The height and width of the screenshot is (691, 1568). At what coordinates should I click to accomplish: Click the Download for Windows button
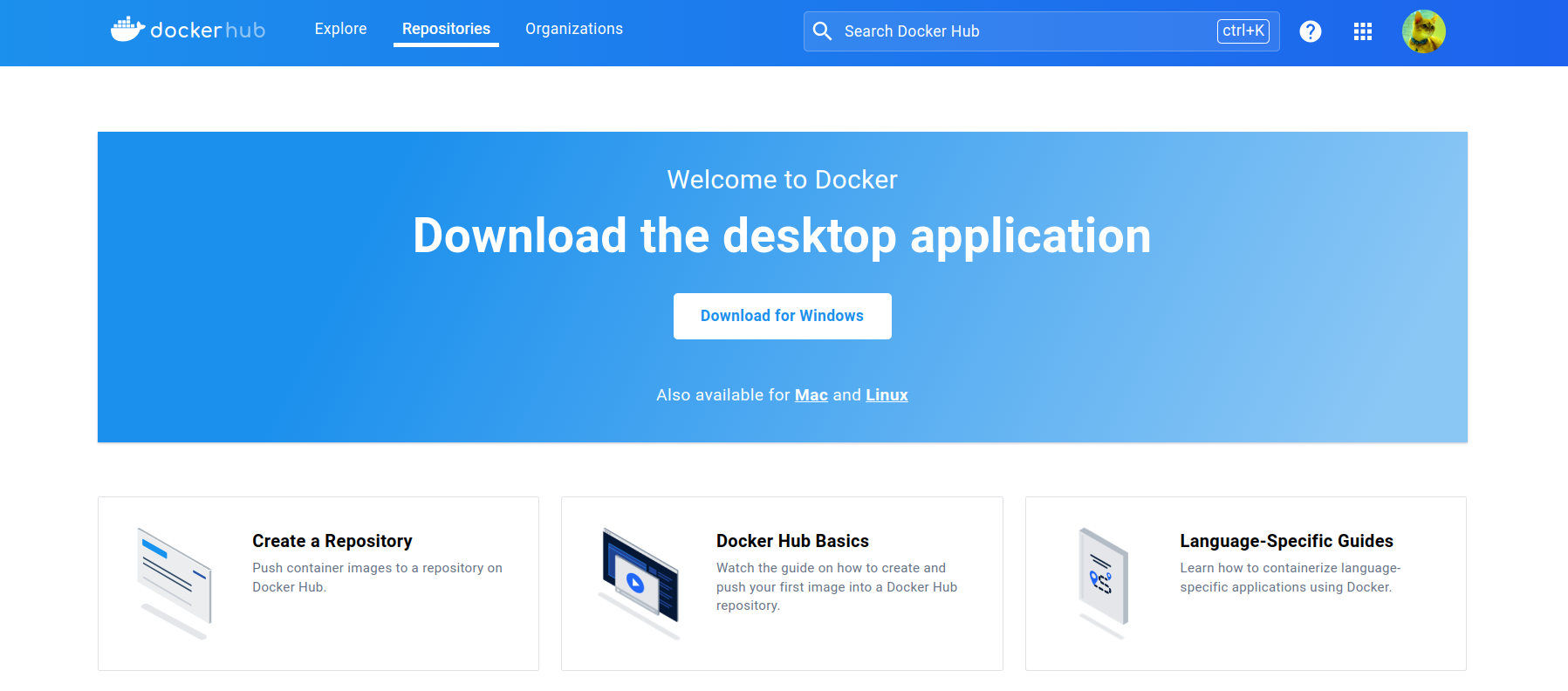tap(783, 316)
